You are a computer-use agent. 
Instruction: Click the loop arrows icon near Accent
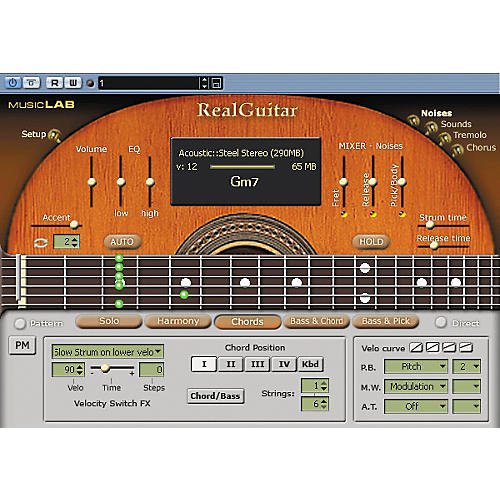pyautogui.click(x=41, y=242)
